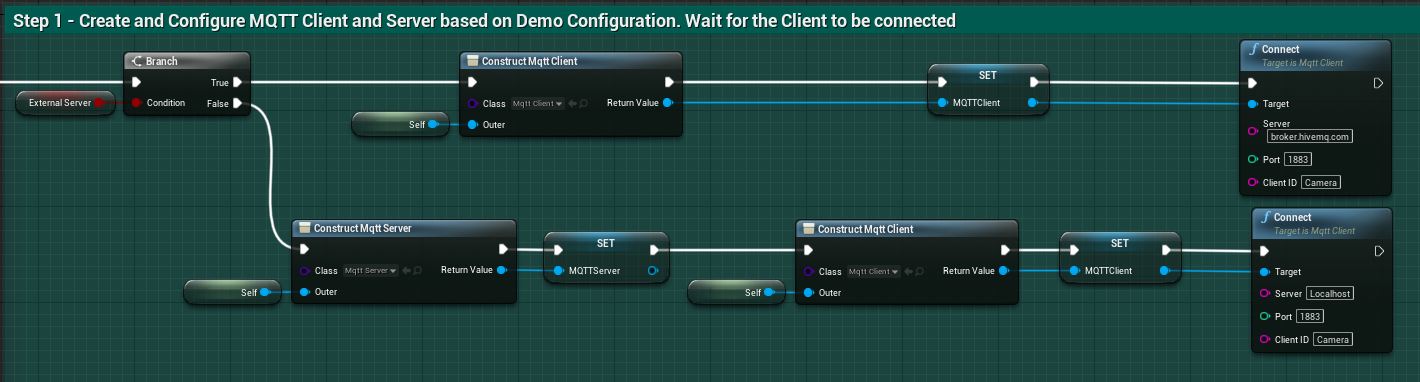
Task: Click magnifier browse icon beside Mqtt Server class
Action: [417, 270]
